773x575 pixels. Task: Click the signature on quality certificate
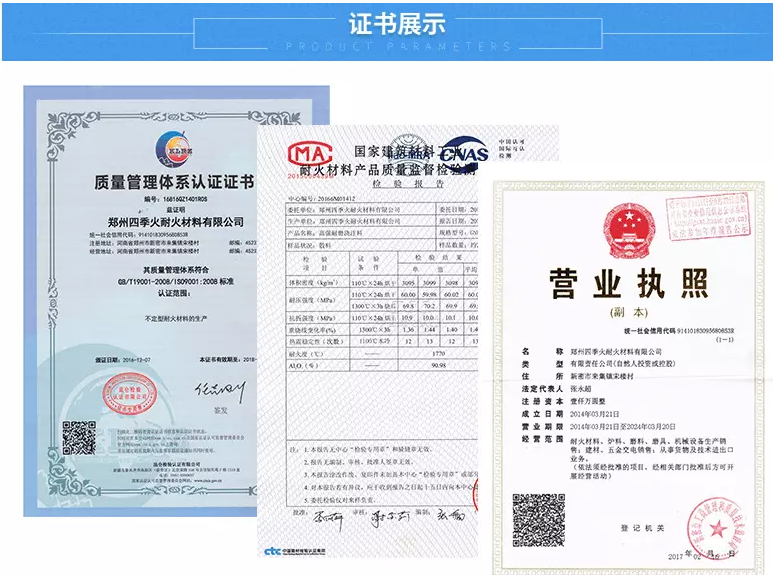click(x=216, y=386)
